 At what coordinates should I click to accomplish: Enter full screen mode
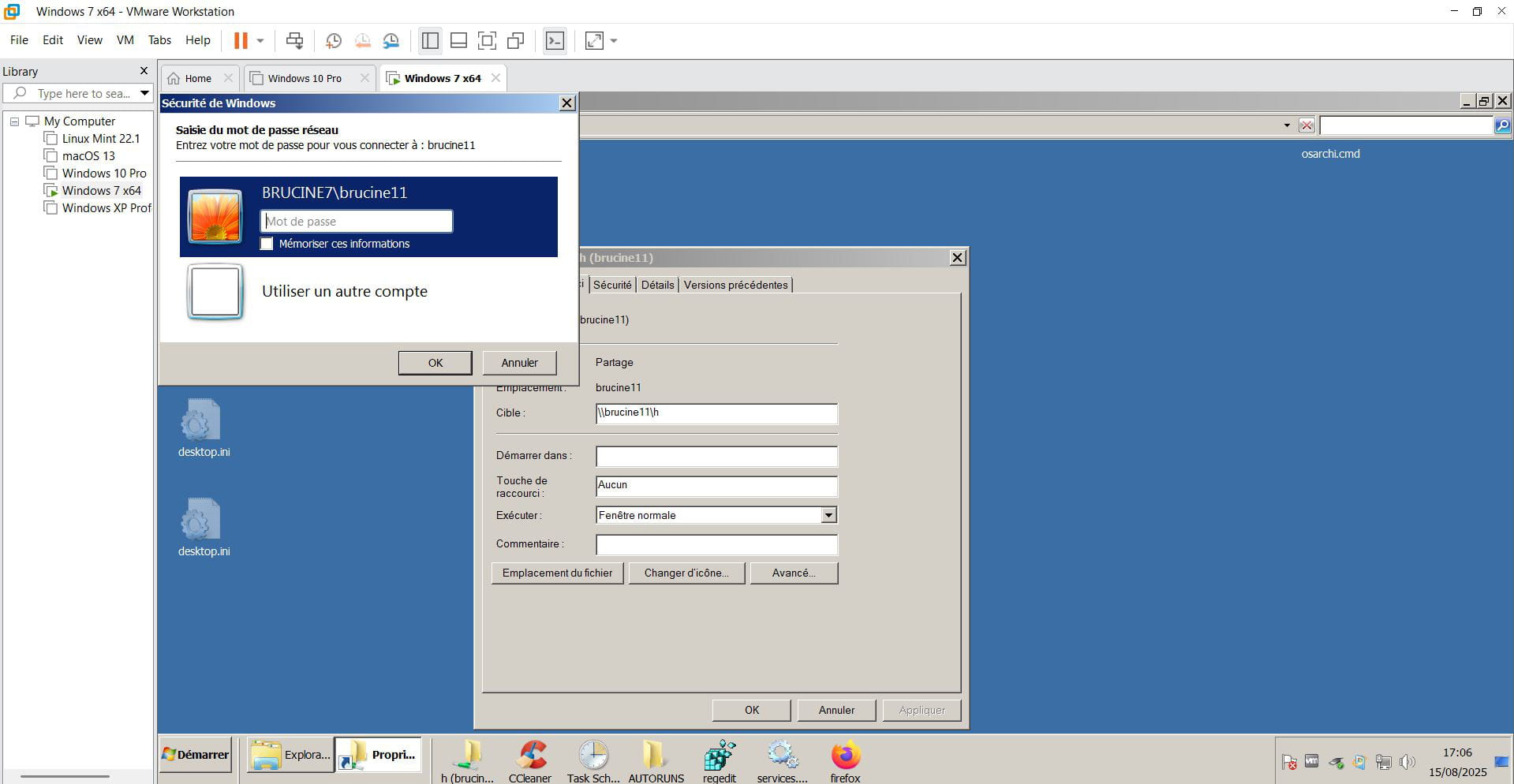click(x=488, y=40)
